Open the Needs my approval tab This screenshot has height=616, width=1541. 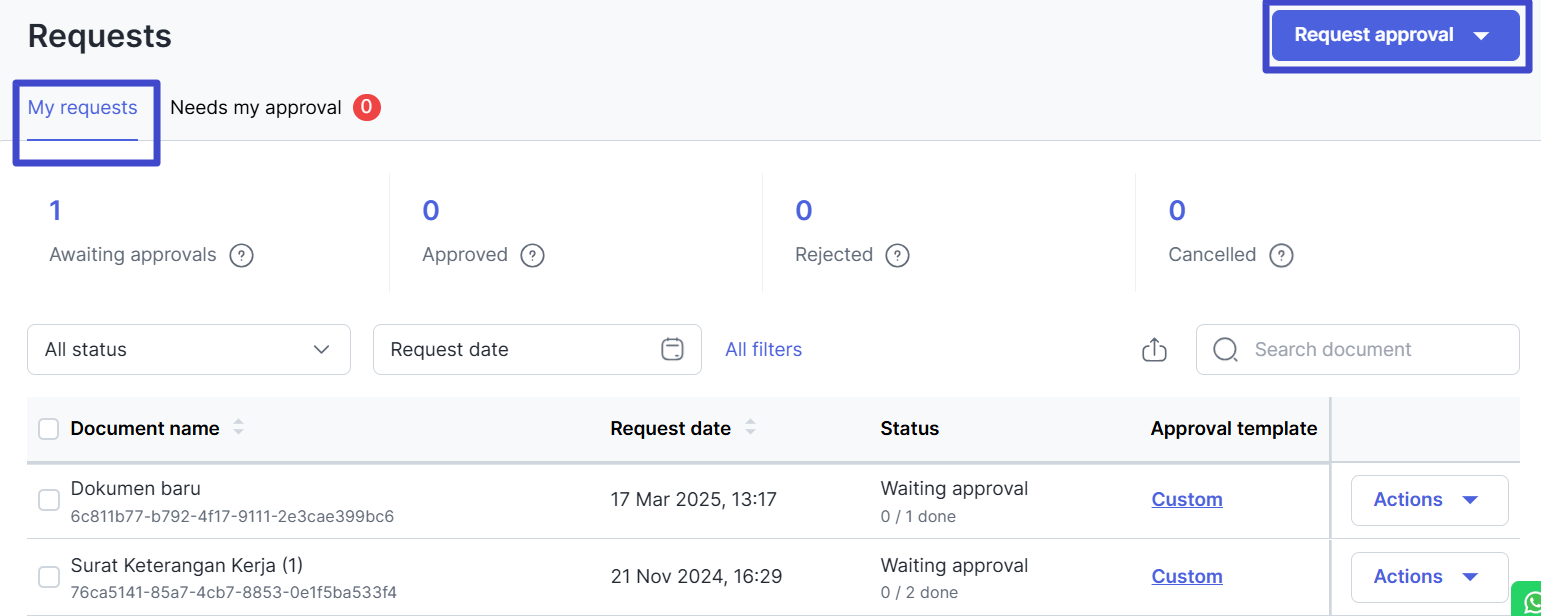tap(256, 108)
